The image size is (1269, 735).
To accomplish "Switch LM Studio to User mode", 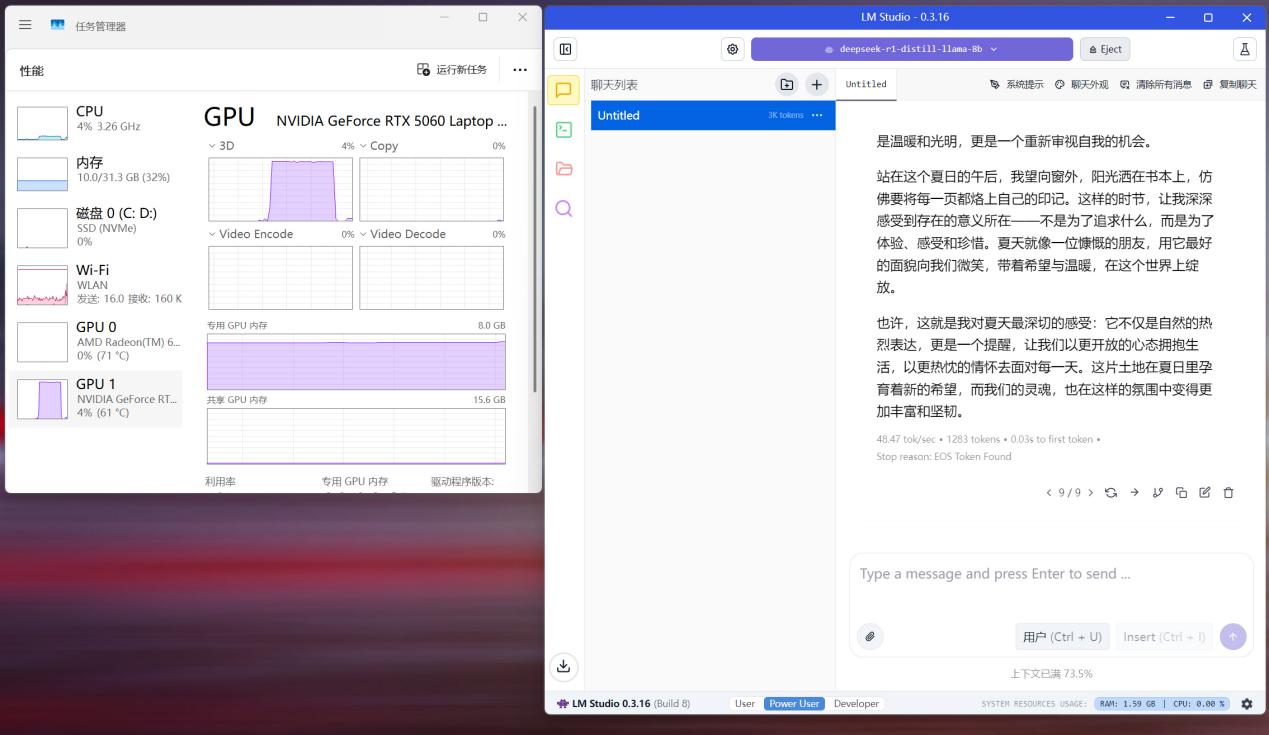I will click(x=744, y=703).
